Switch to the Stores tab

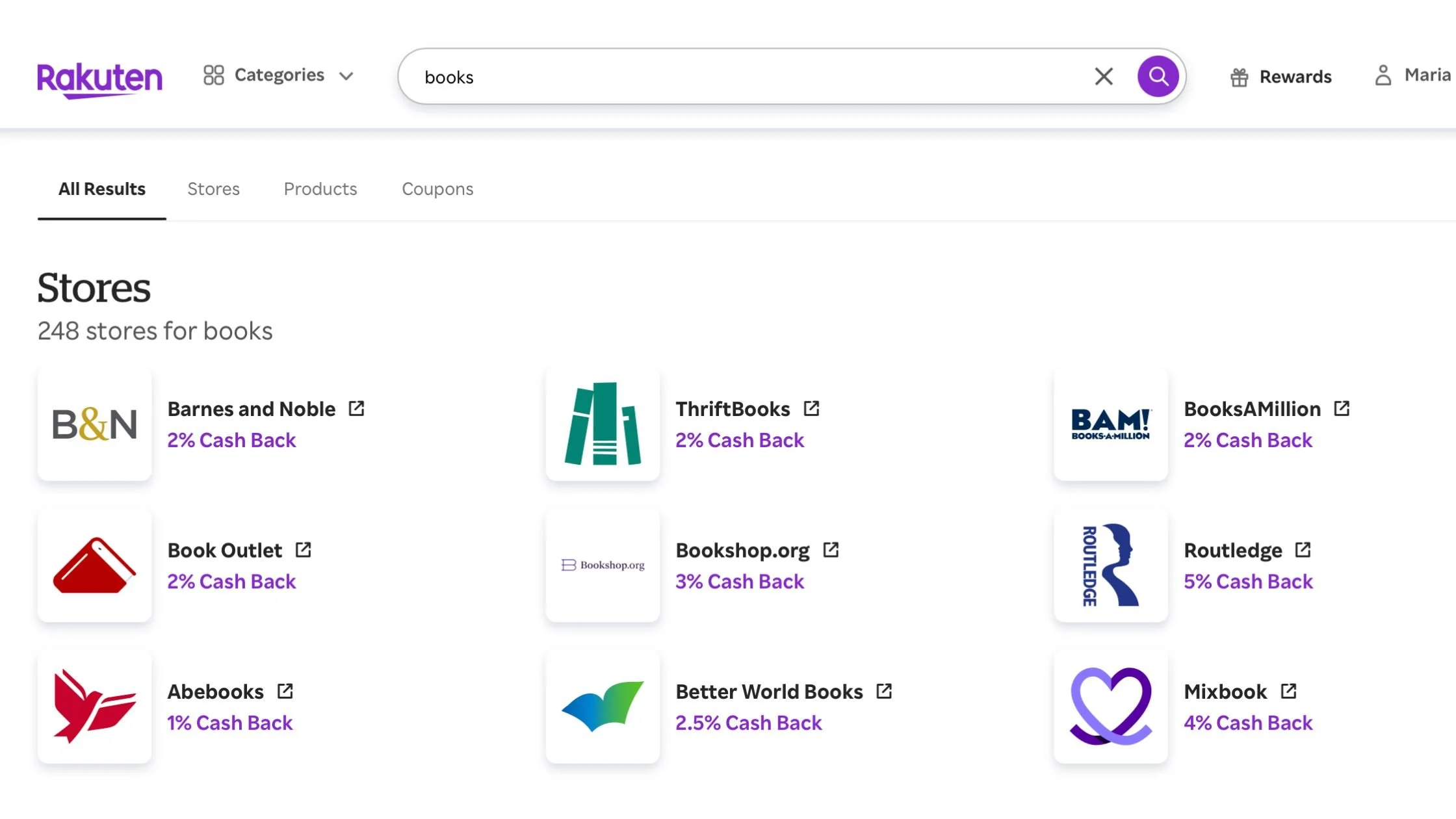tap(213, 189)
